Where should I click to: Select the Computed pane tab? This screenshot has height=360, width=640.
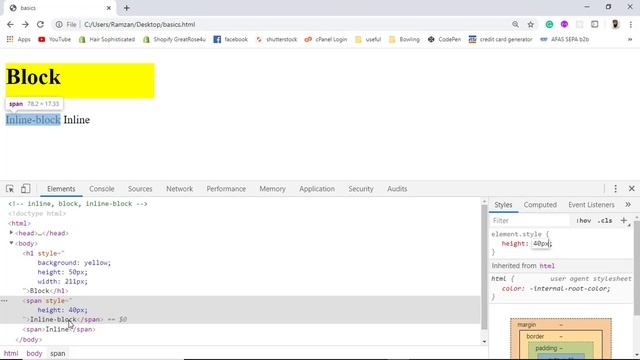tap(540, 204)
